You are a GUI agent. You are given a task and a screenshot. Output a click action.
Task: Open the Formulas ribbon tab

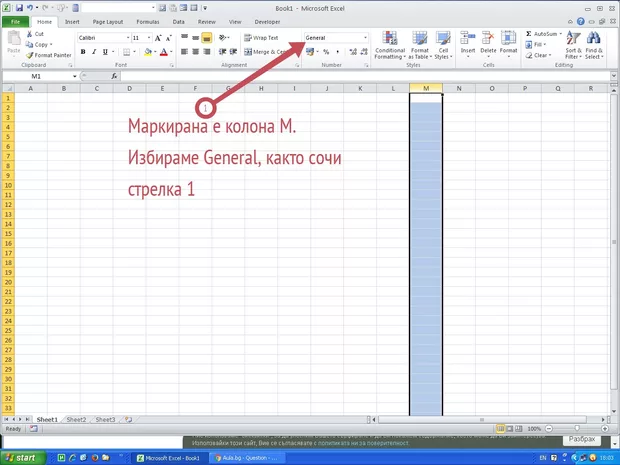coord(147,21)
